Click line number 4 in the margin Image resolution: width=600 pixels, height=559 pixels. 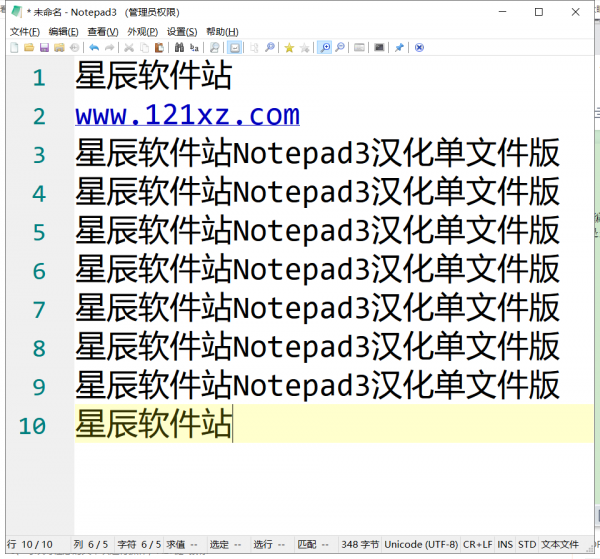39,194
